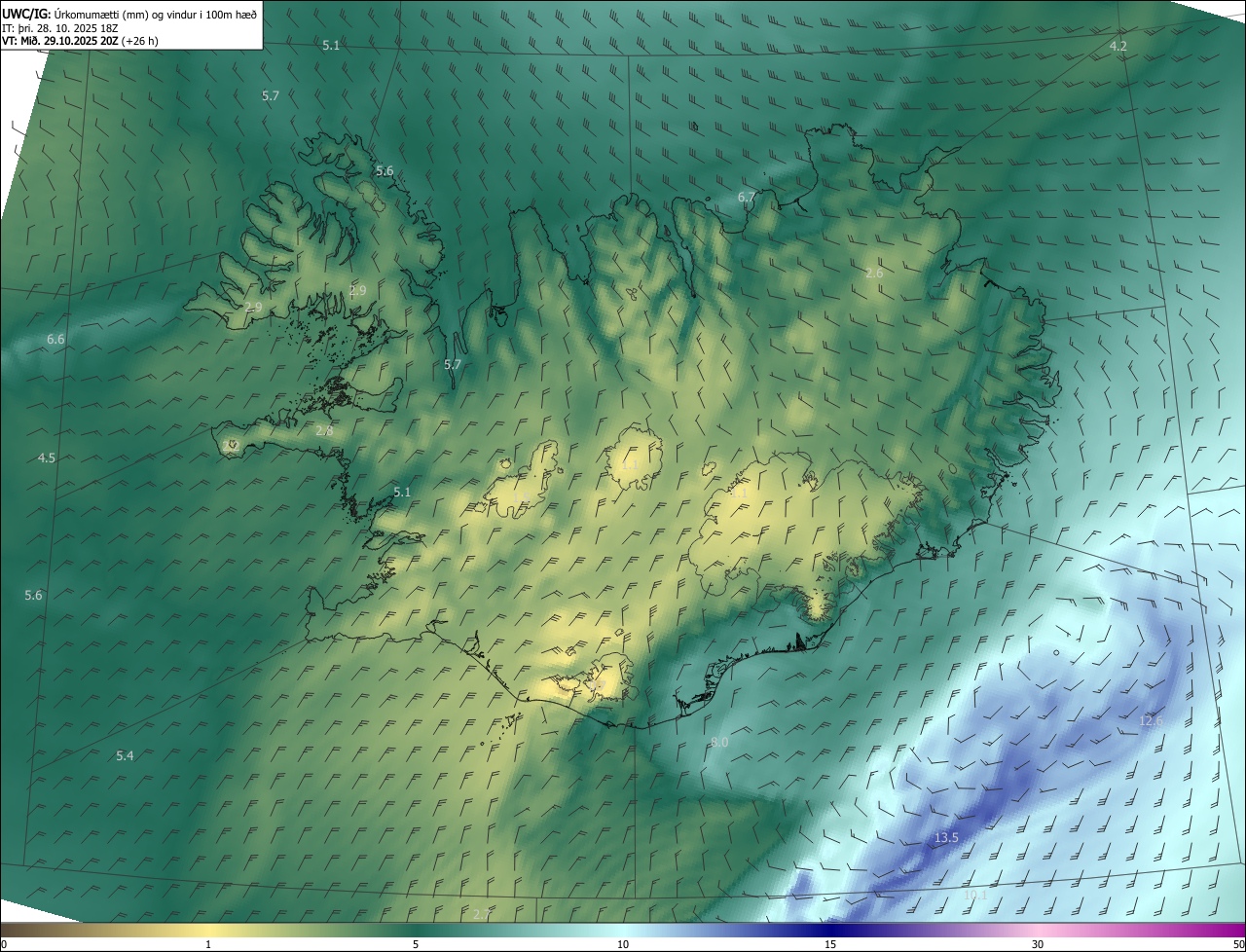Click the colorbar tick label '30'

1038,944
